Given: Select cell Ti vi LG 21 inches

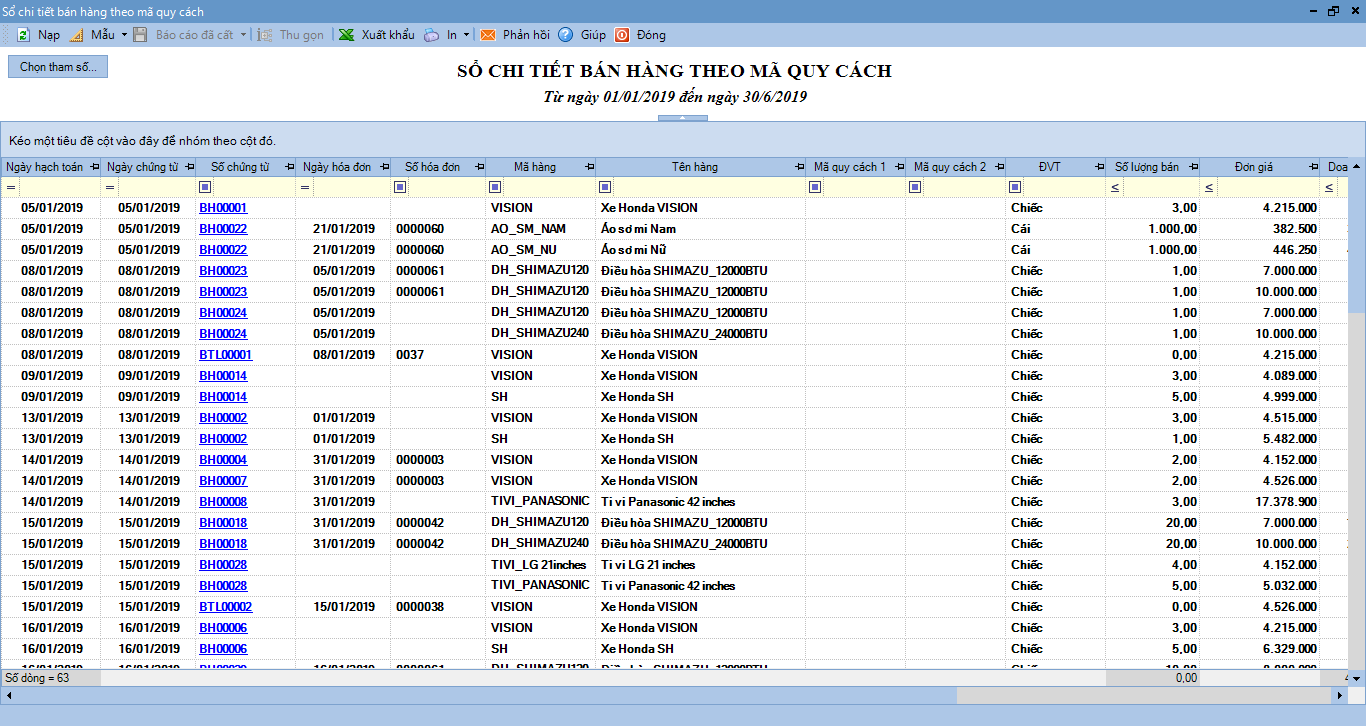Looking at the screenshot, I should pos(701,565).
